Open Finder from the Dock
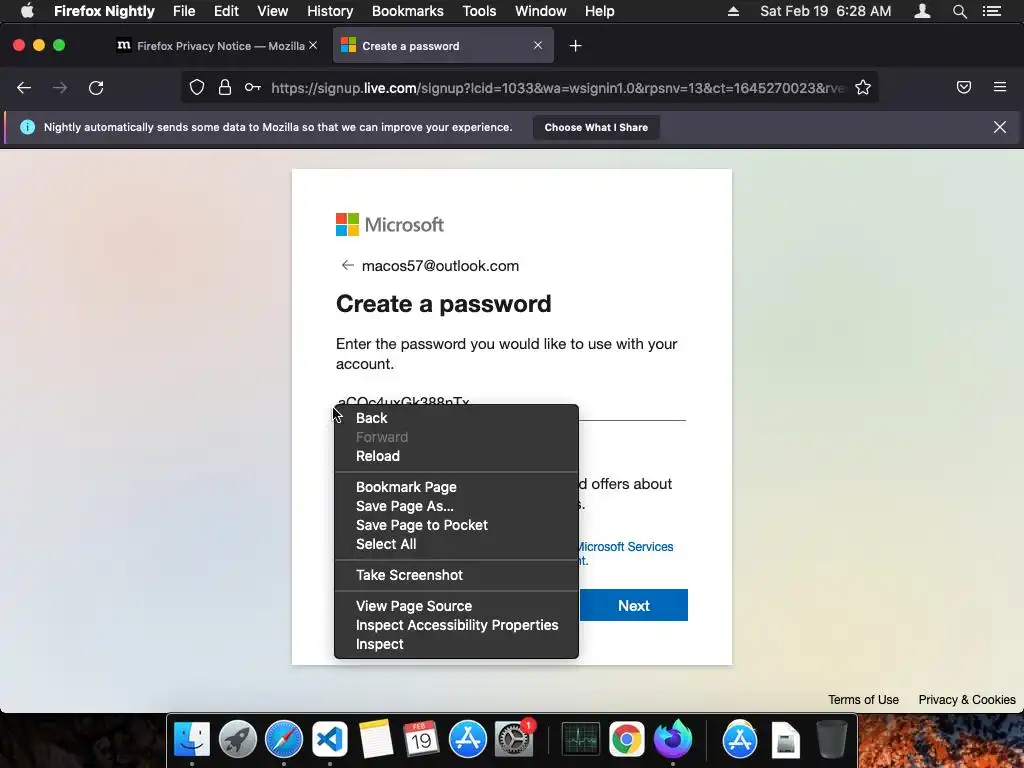This screenshot has width=1024, height=768. (192, 739)
